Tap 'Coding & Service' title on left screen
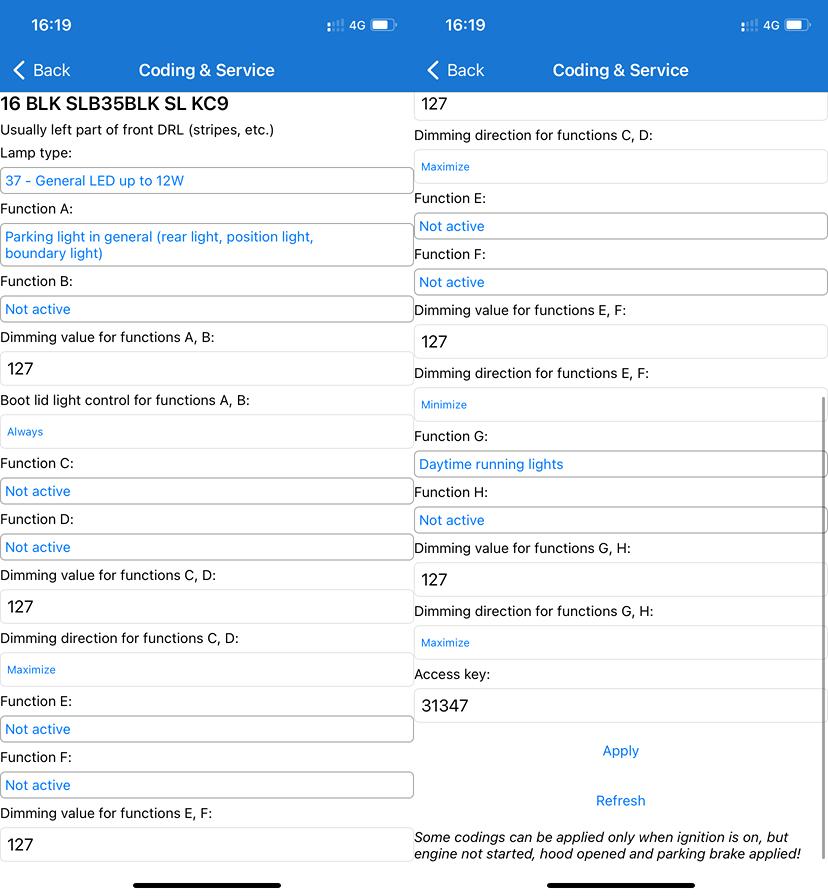The height and width of the screenshot is (896, 828). [x=206, y=70]
